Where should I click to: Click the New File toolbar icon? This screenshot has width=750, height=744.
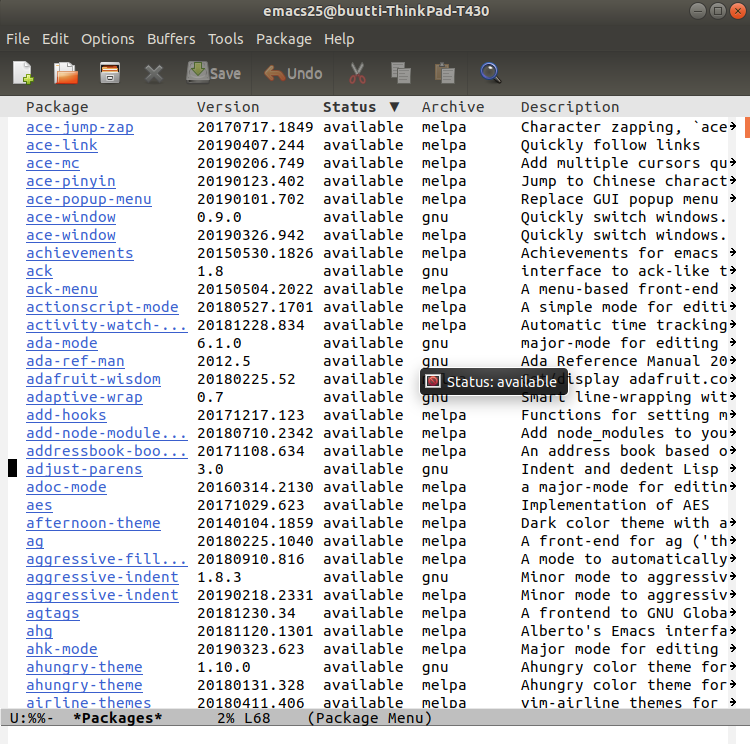[22, 73]
